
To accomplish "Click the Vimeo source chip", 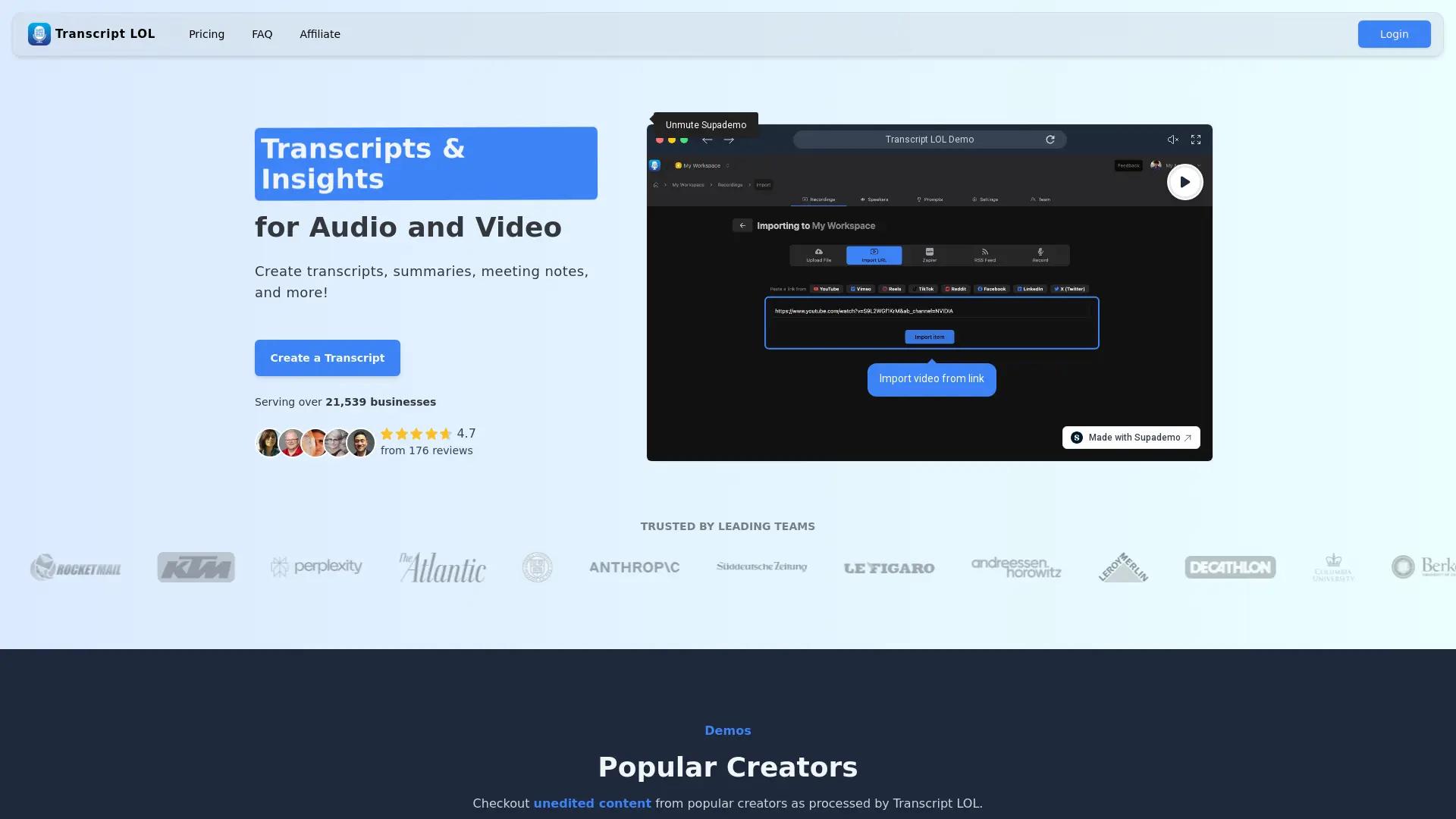I will pyautogui.click(x=861, y=289).
